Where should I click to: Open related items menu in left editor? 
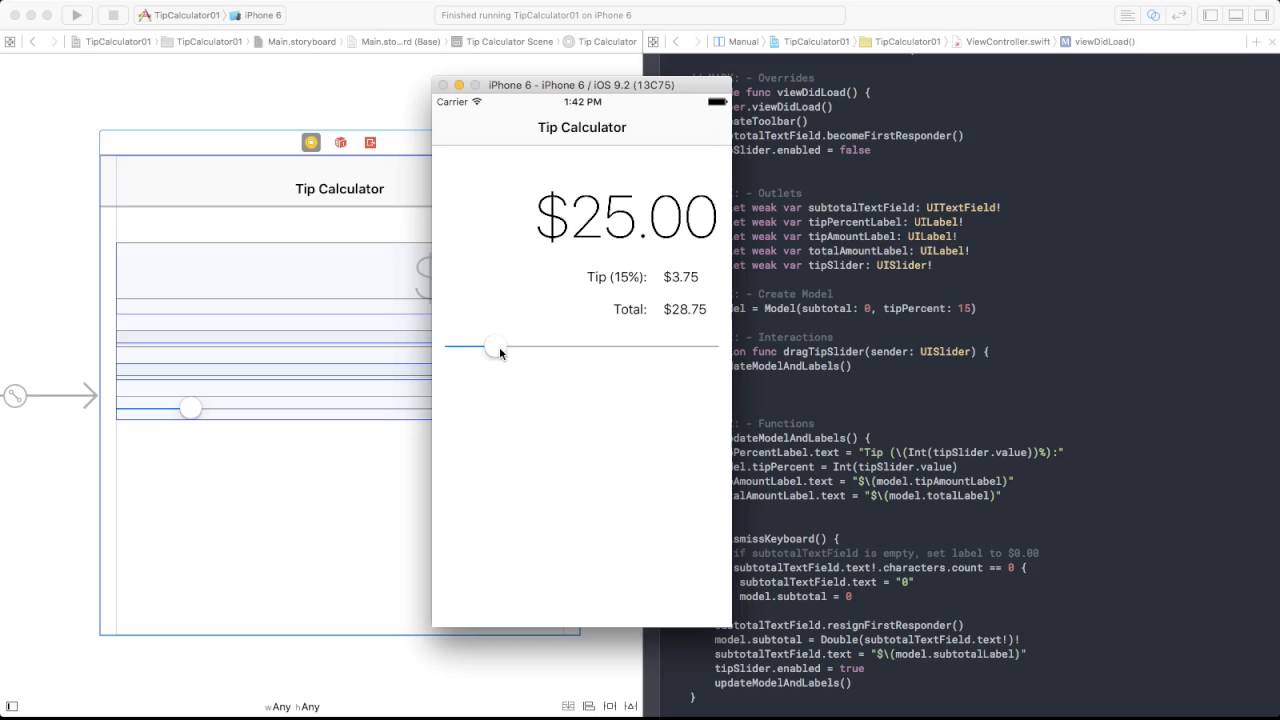click(x=10, y=42)
